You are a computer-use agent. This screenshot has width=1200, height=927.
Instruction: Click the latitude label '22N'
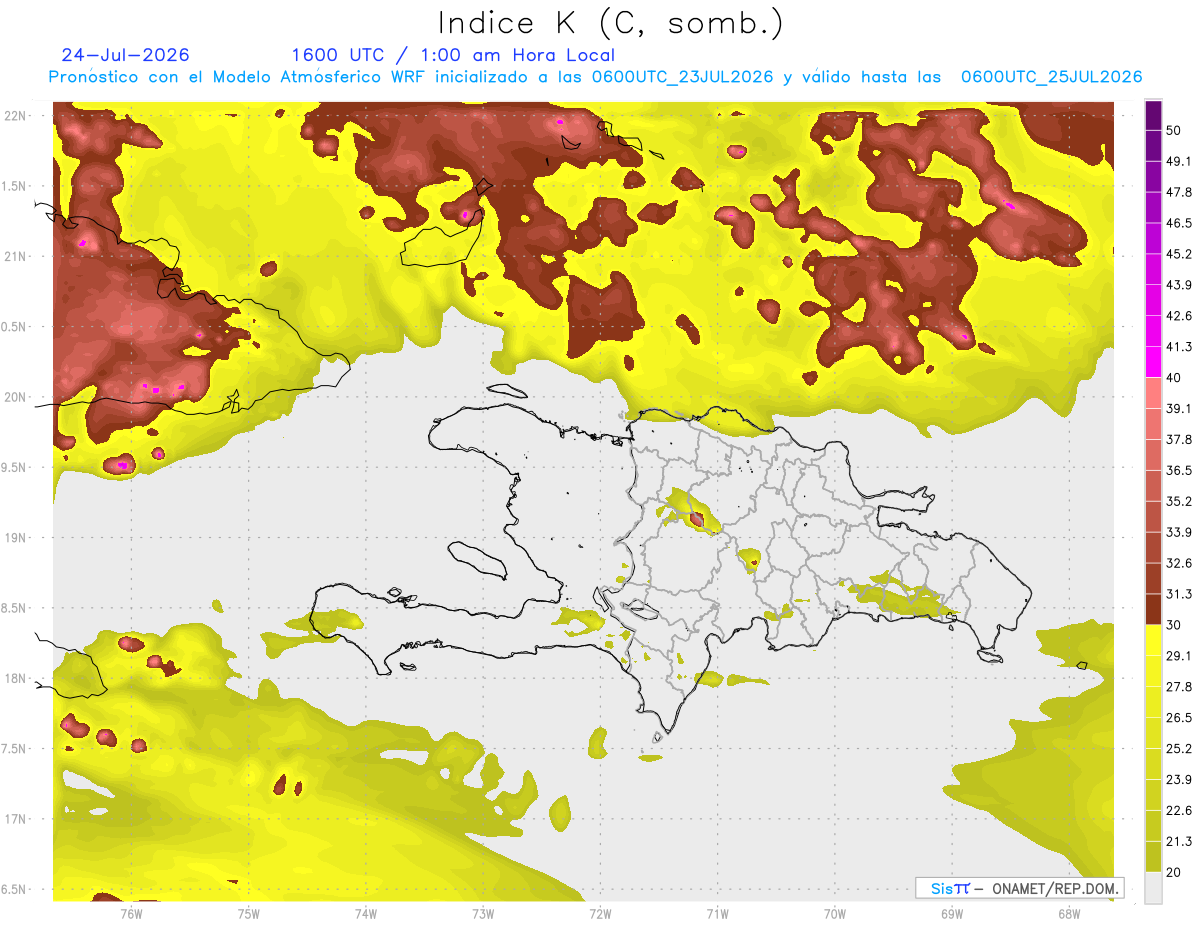[15, 116]
